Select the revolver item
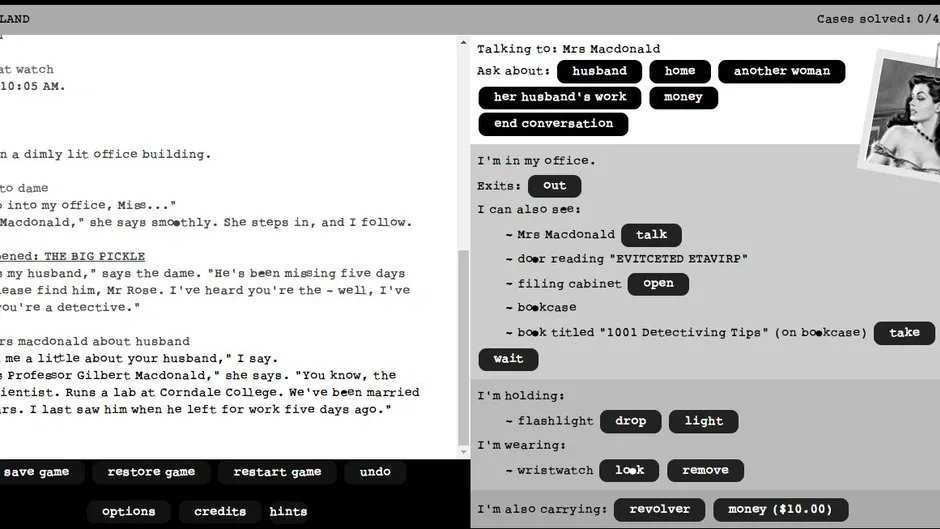Screen dimensions: 940x529 point(659,510)
